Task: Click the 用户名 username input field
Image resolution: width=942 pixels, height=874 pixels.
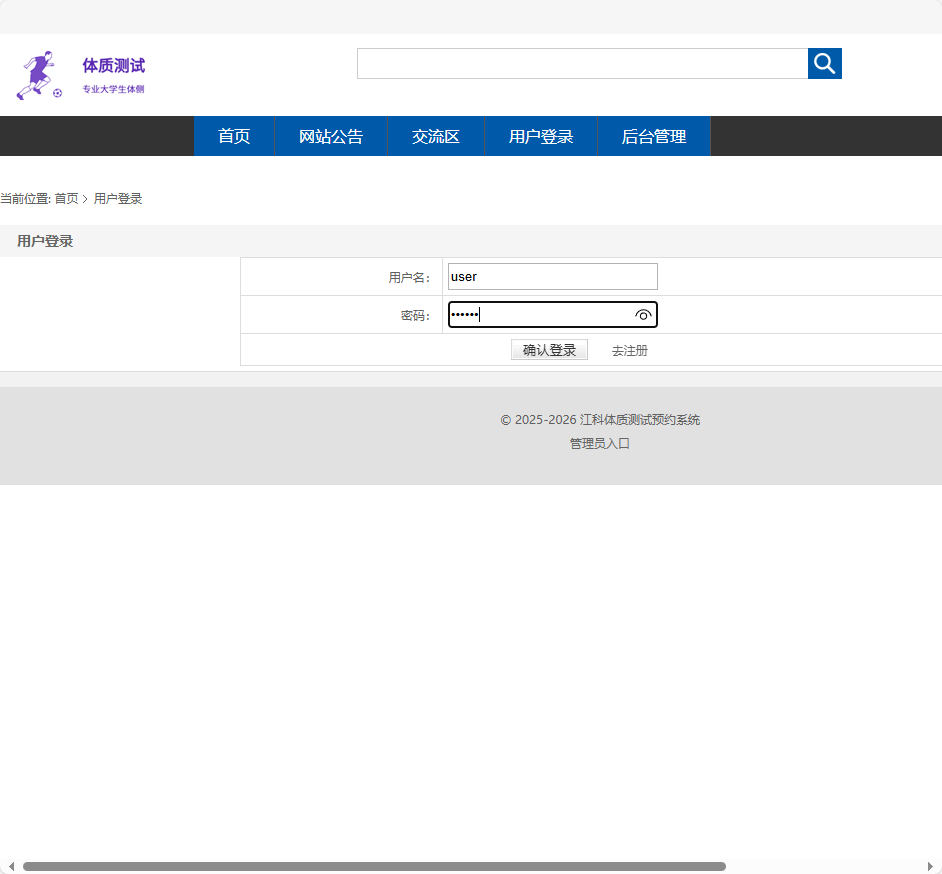Action: (x=552, y=276)
